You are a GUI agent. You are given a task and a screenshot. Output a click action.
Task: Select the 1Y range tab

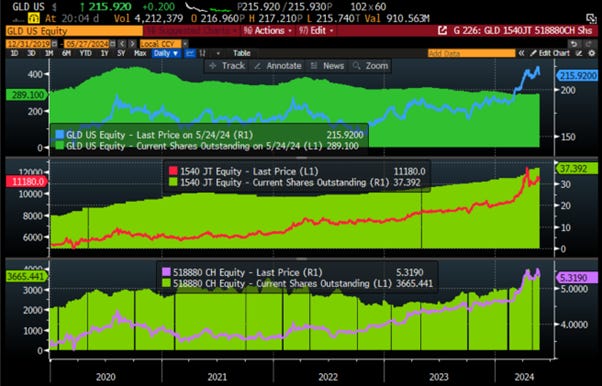tap(104, 53)
